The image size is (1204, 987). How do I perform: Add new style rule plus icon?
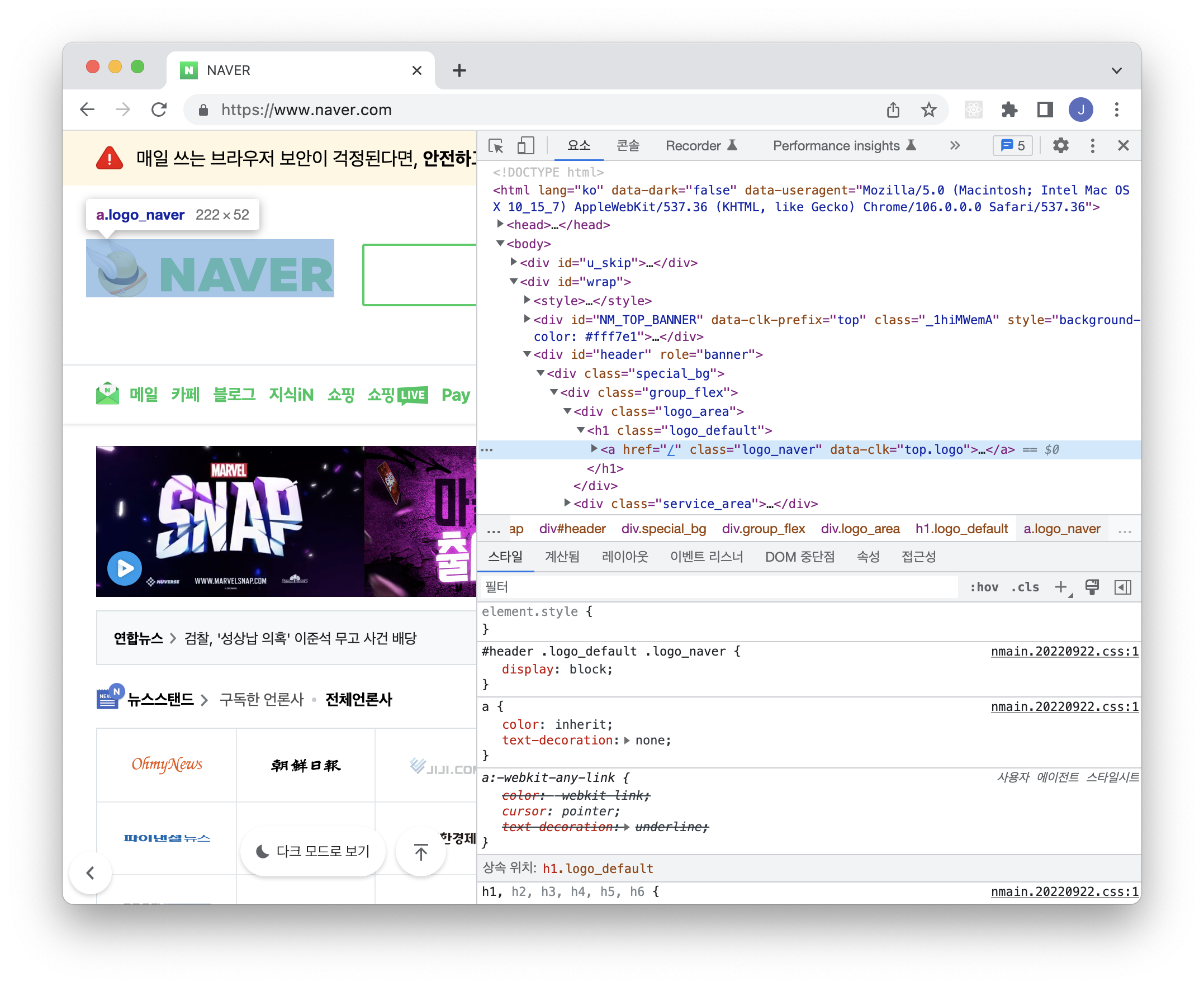point(1061,587)
